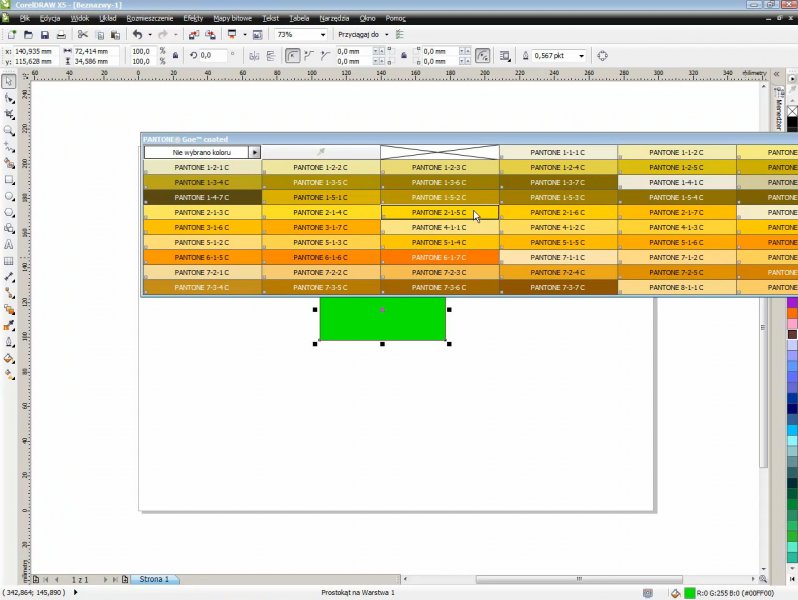Viewport: 798px width, 600px height.
Task: Toggle round corner type
Action: tap(292, 55)
